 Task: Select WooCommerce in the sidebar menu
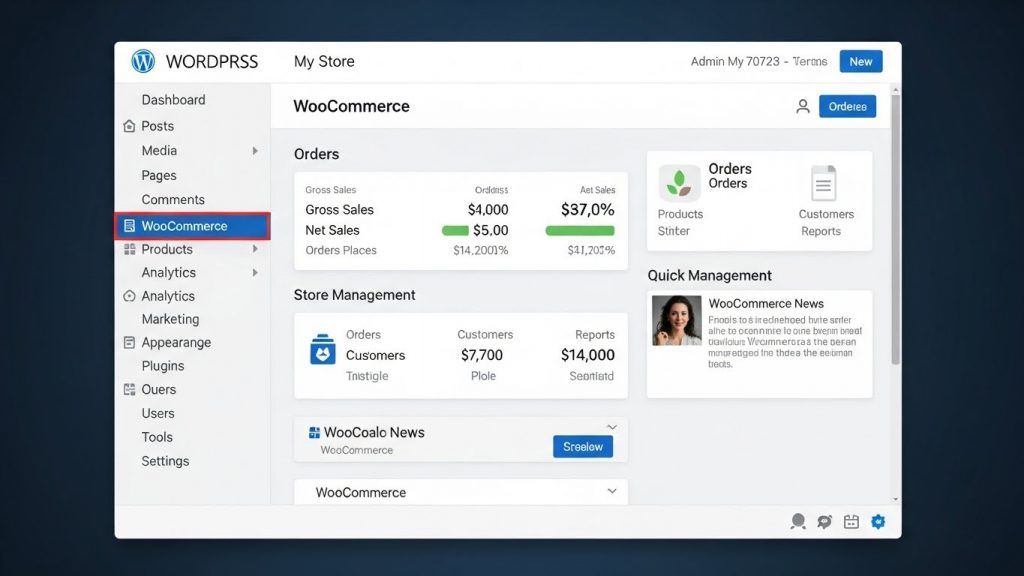coord(193,226)
